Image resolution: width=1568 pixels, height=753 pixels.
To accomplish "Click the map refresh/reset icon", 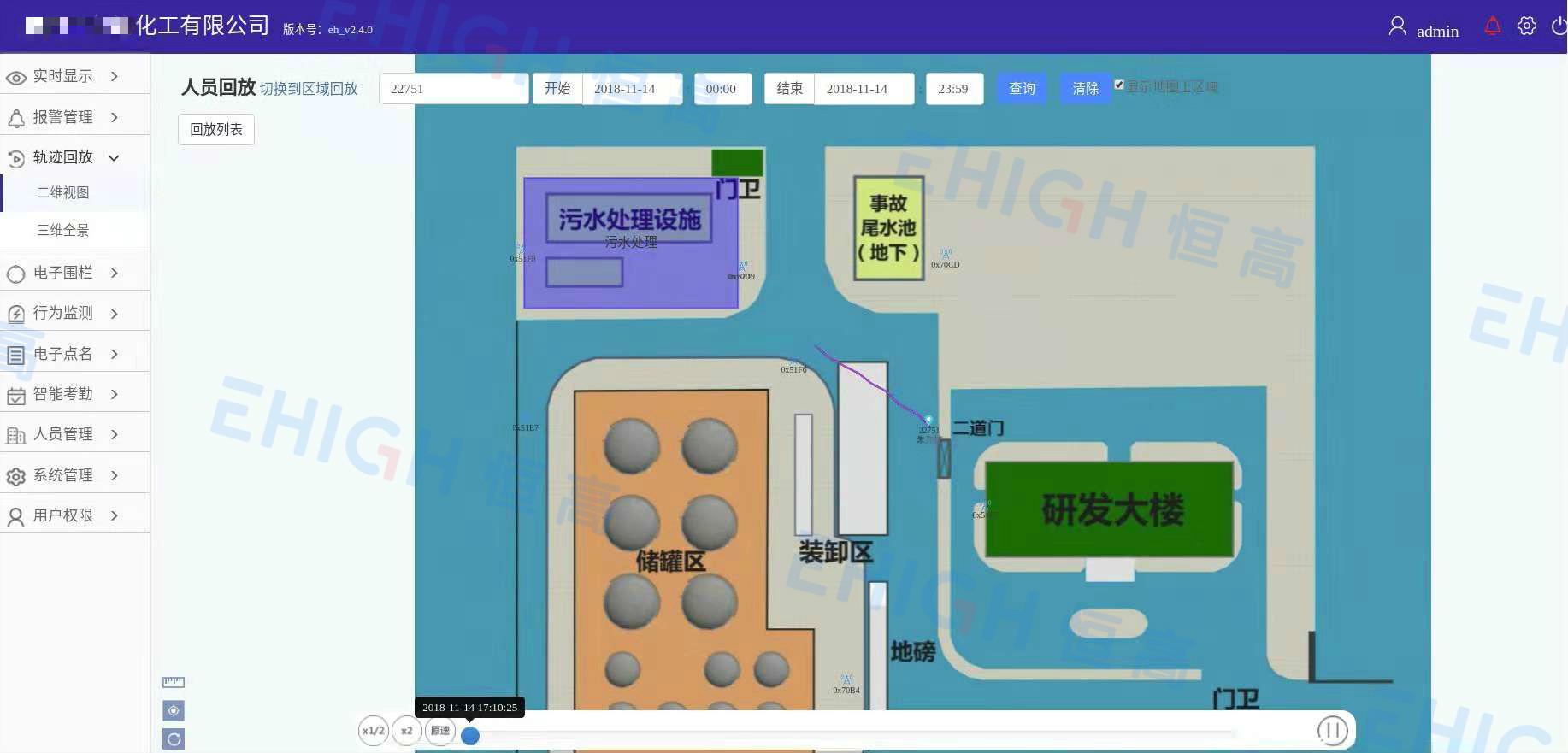I will 174,739.
